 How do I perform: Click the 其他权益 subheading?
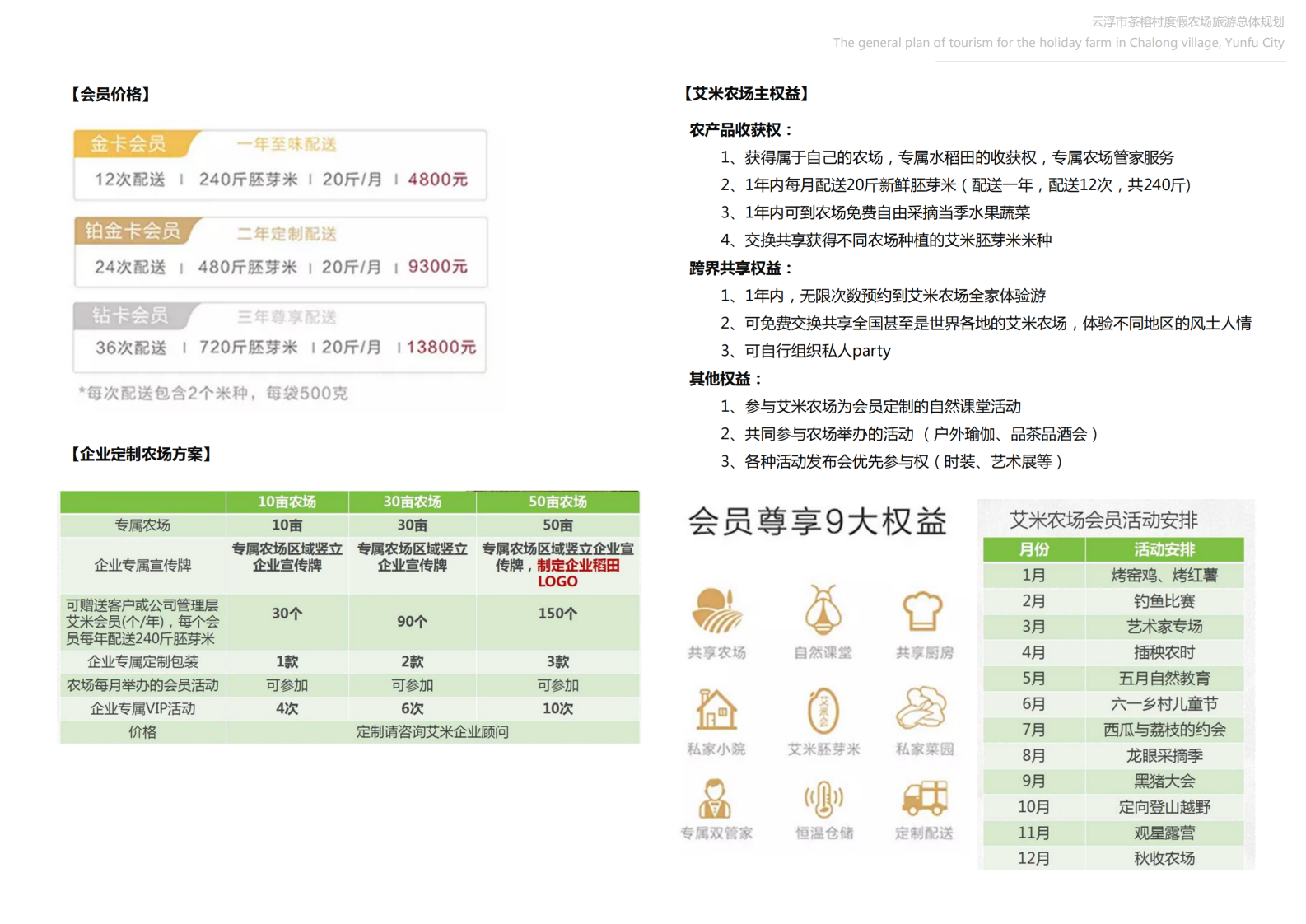click(725, 379)
